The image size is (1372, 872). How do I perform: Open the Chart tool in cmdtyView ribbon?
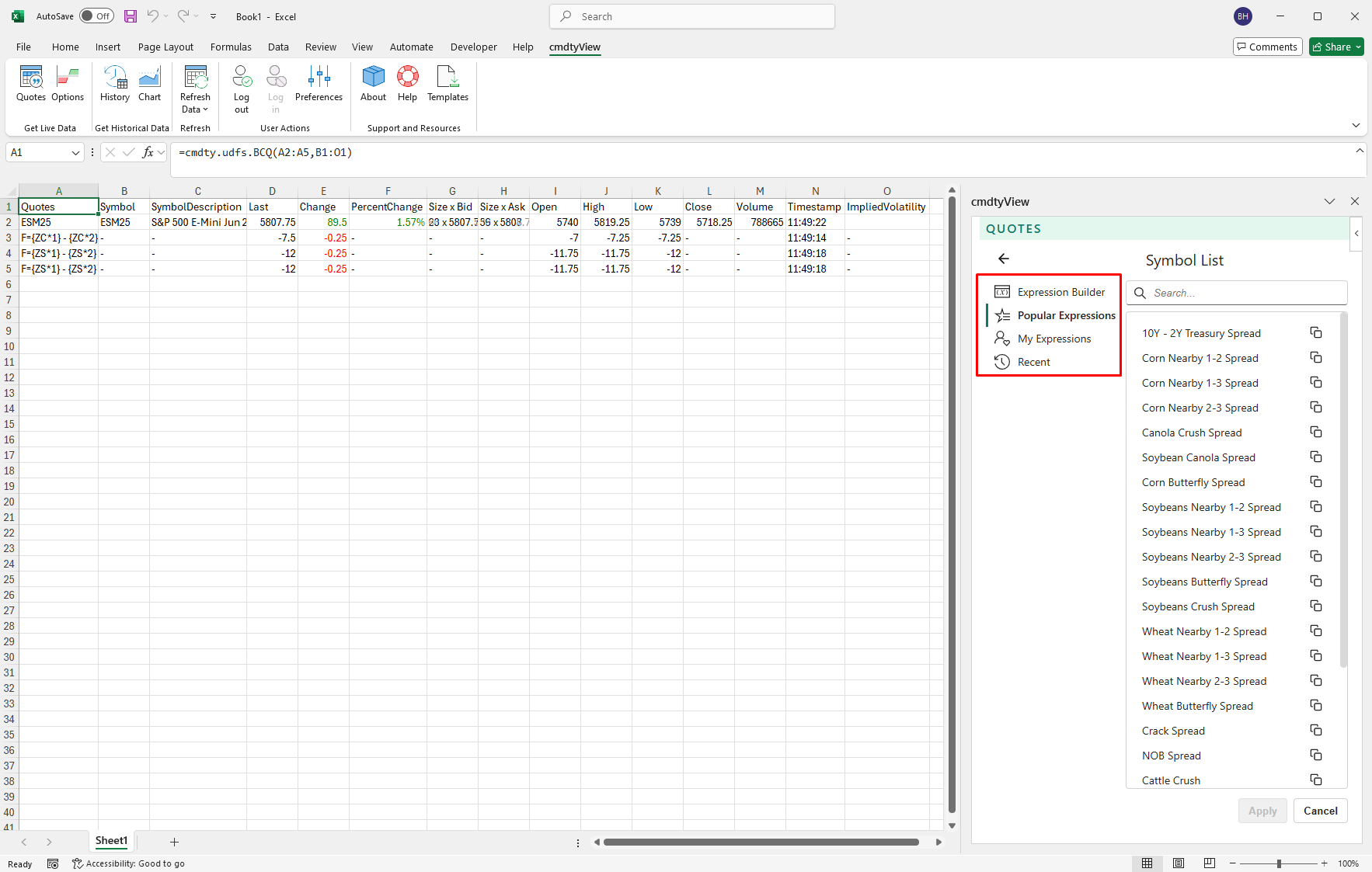coord(149,85)
